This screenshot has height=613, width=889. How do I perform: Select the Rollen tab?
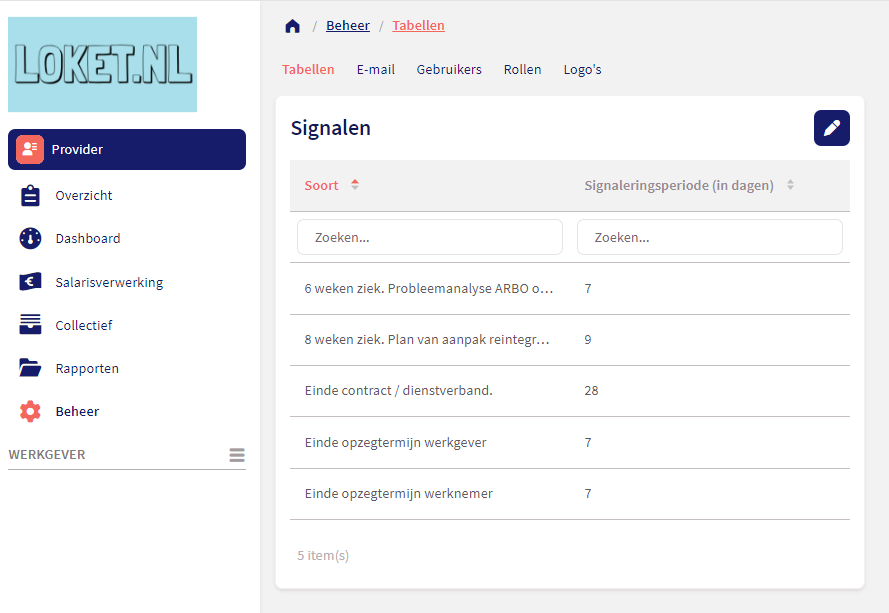[522, 69]
